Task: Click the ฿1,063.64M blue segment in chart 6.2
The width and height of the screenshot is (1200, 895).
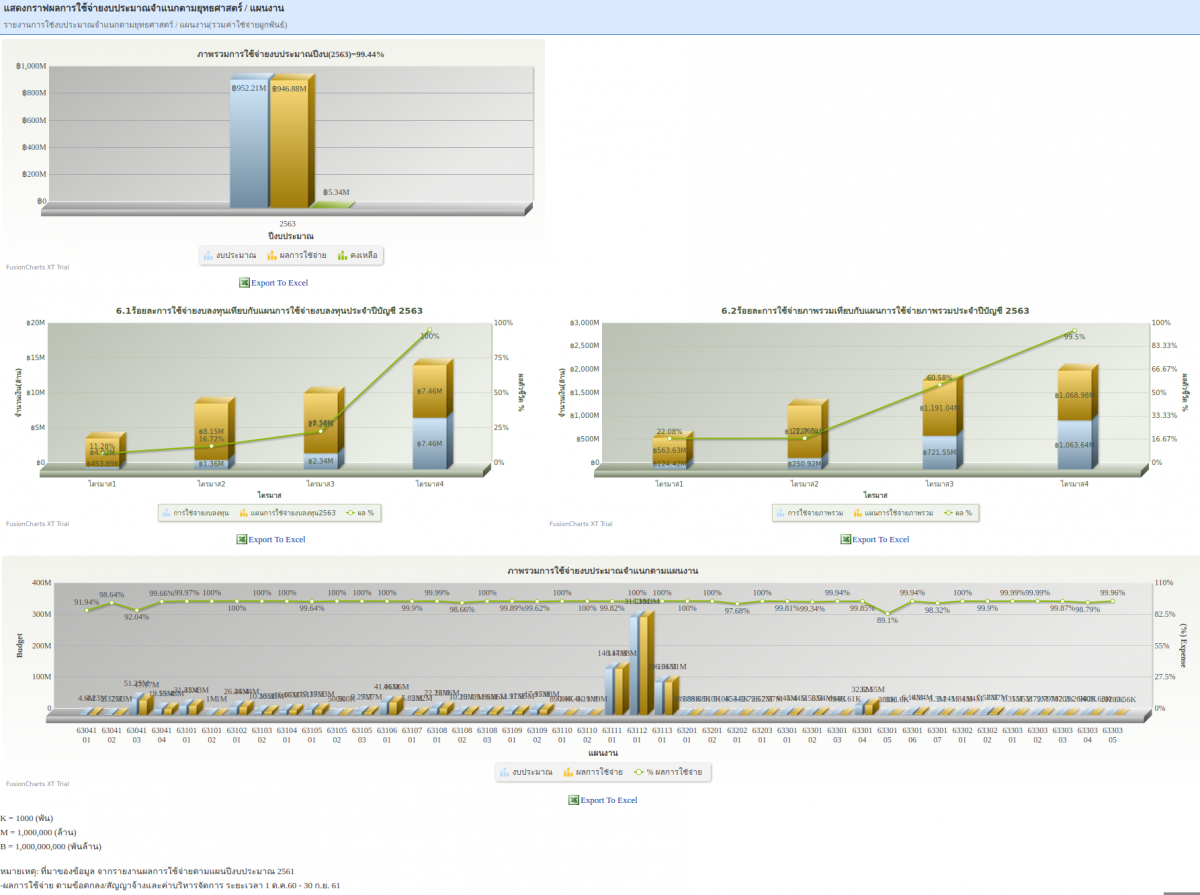Action: (1074, 444)
